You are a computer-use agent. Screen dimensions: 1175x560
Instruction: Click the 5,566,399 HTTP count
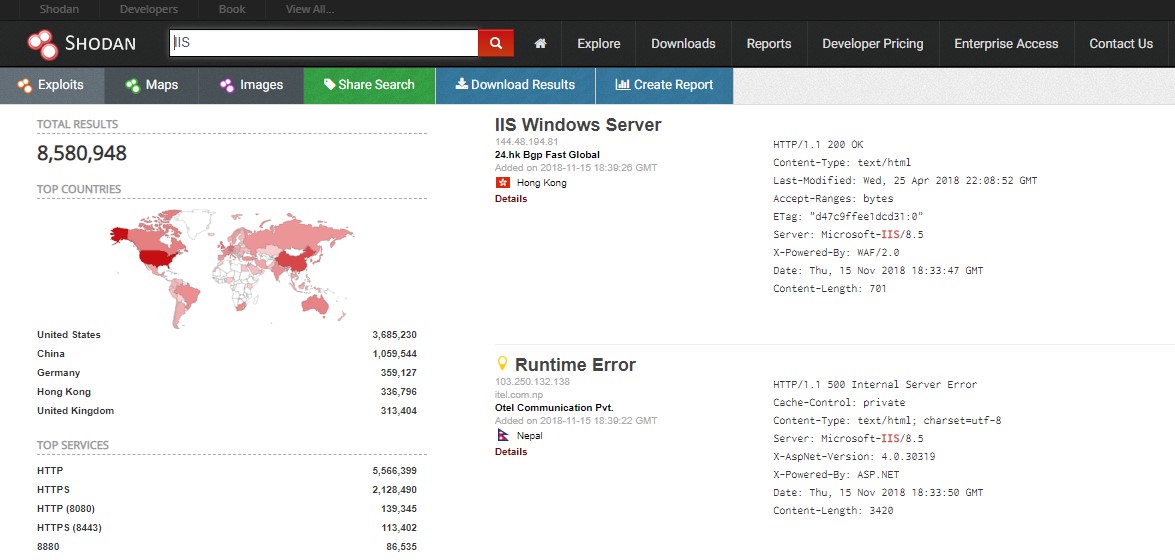[x=394, y=471]
